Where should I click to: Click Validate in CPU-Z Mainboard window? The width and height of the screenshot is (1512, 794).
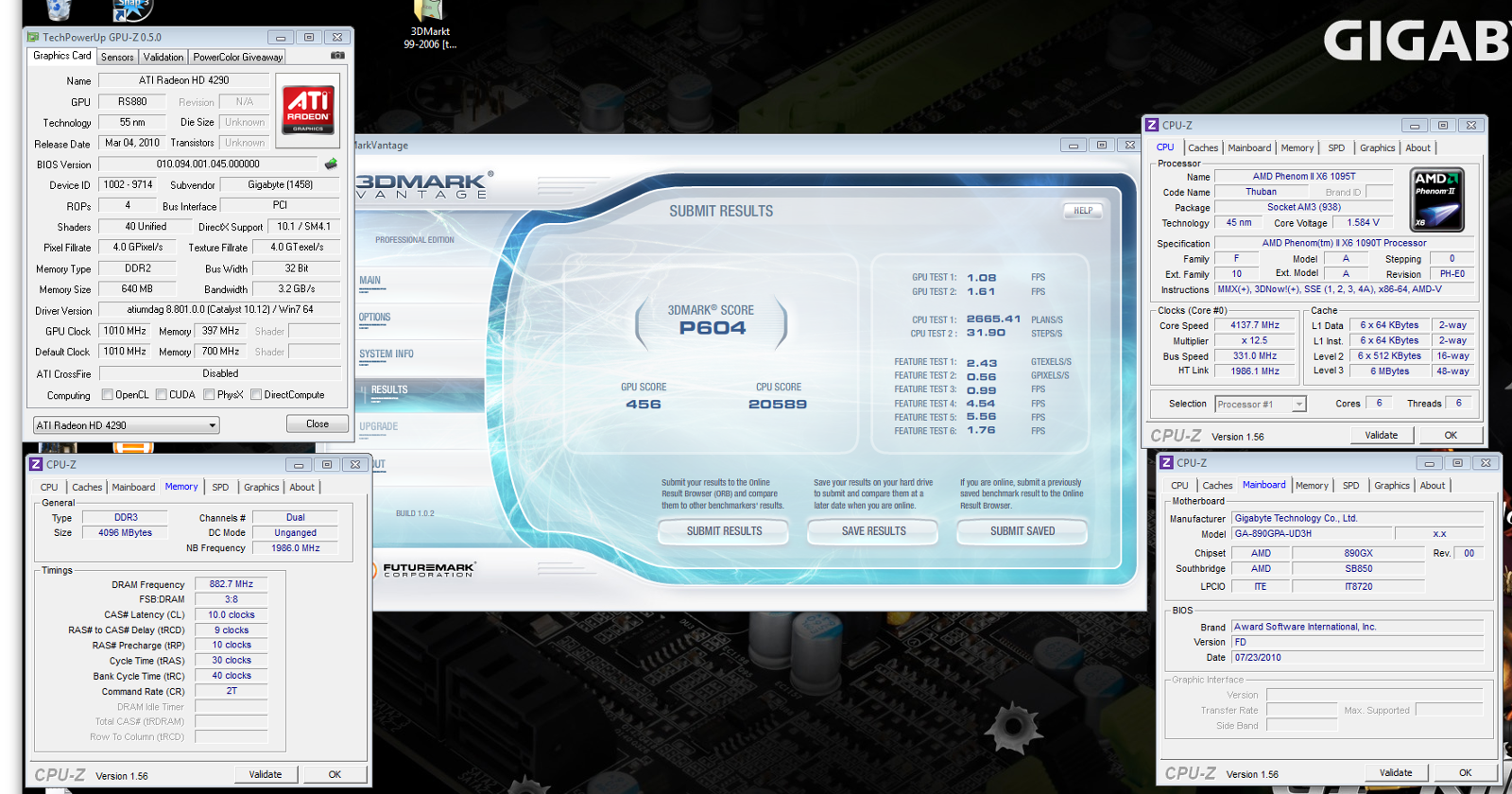(1396, 772)
